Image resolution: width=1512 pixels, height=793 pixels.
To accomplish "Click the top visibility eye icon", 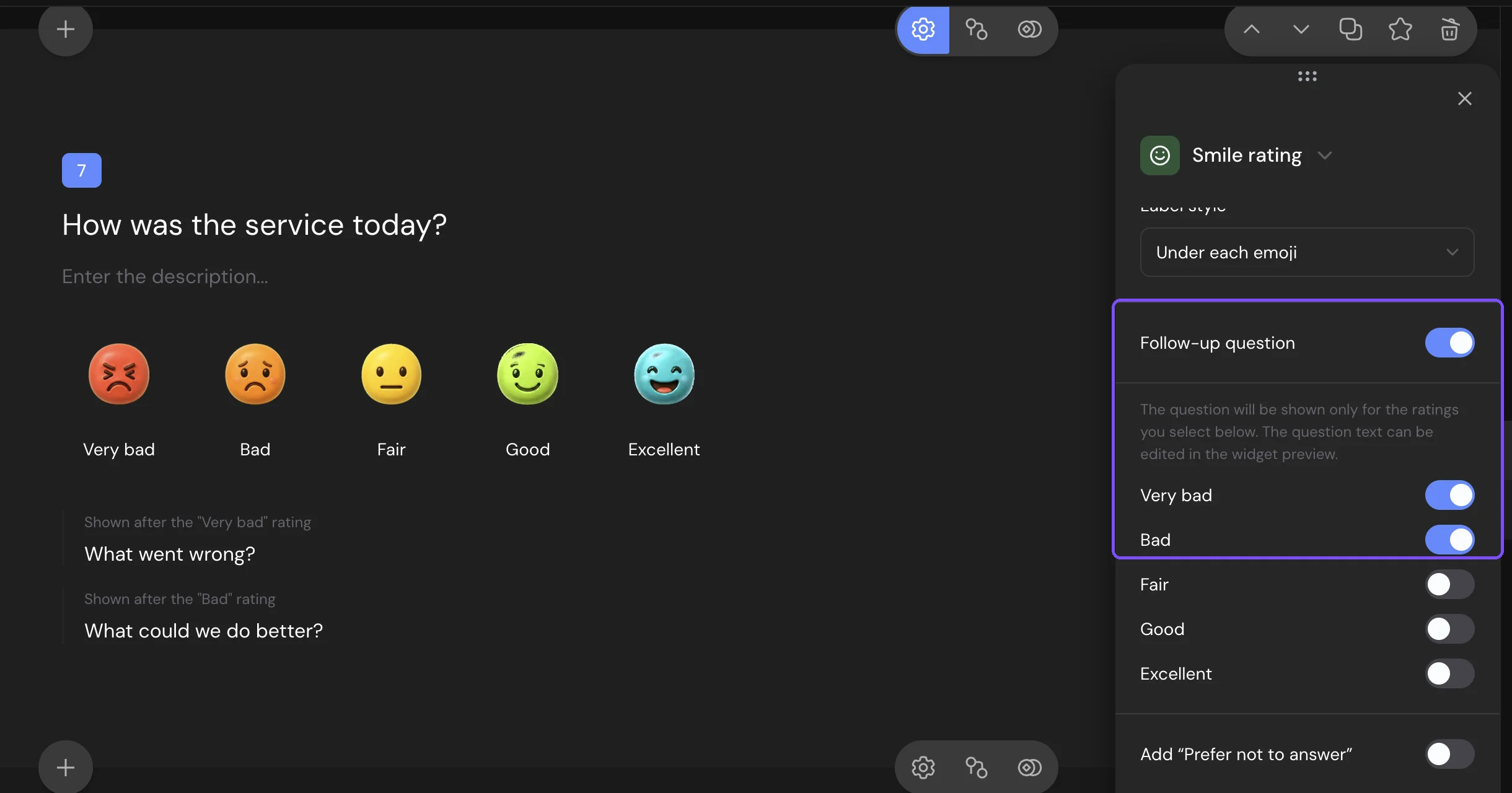I will (x=1029, y=29).
